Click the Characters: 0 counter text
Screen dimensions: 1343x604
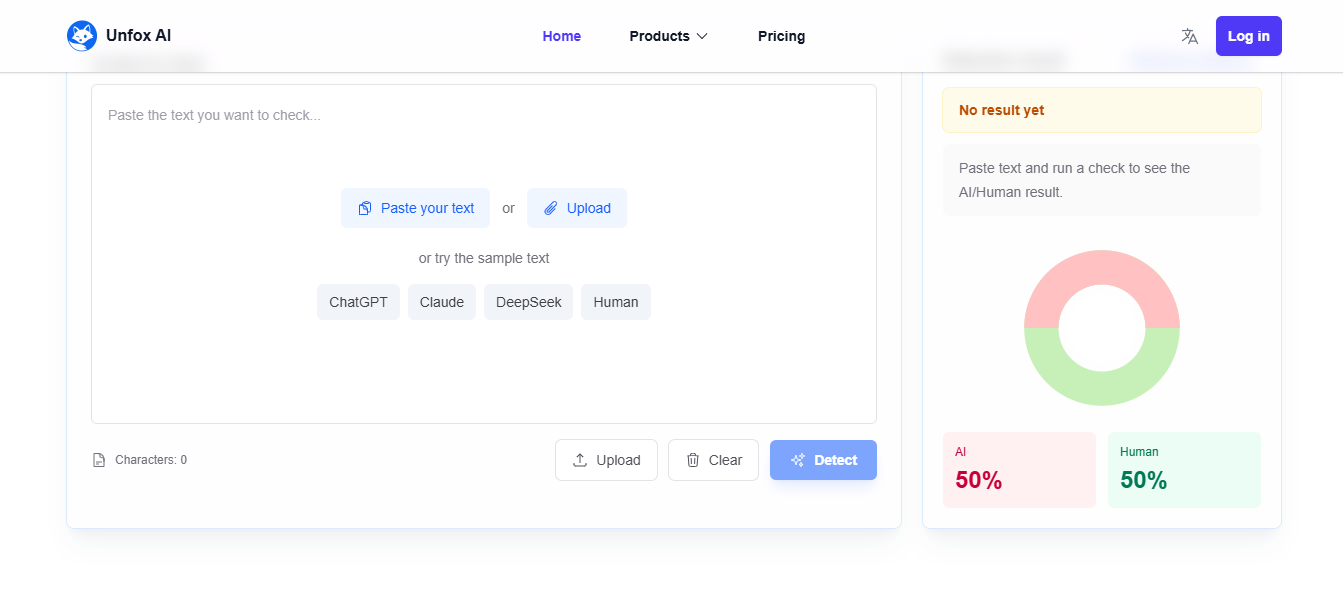[x=151, y=460]
